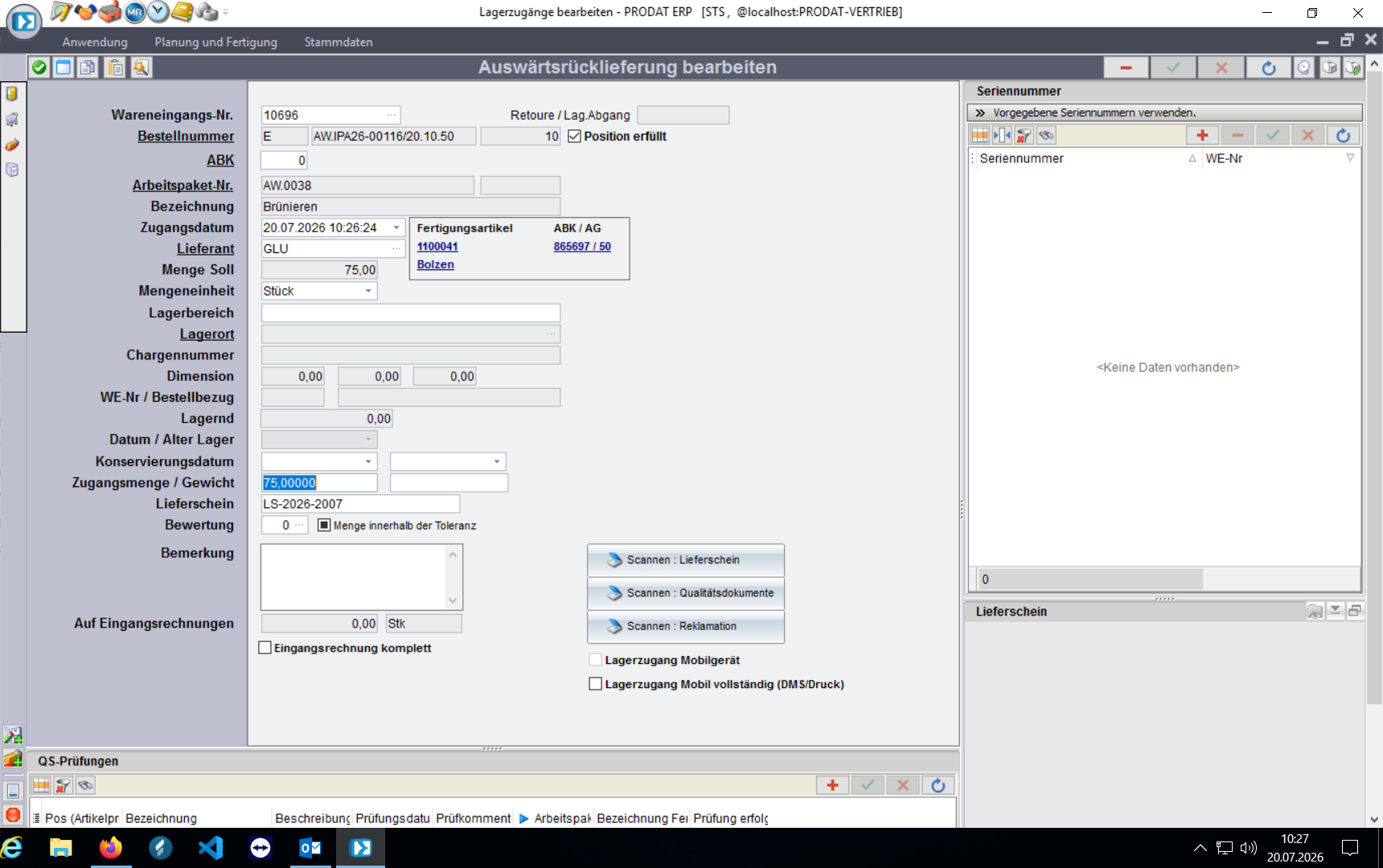
Task: Open the factory quick-launch icon
Action: [x=110, y=11]
